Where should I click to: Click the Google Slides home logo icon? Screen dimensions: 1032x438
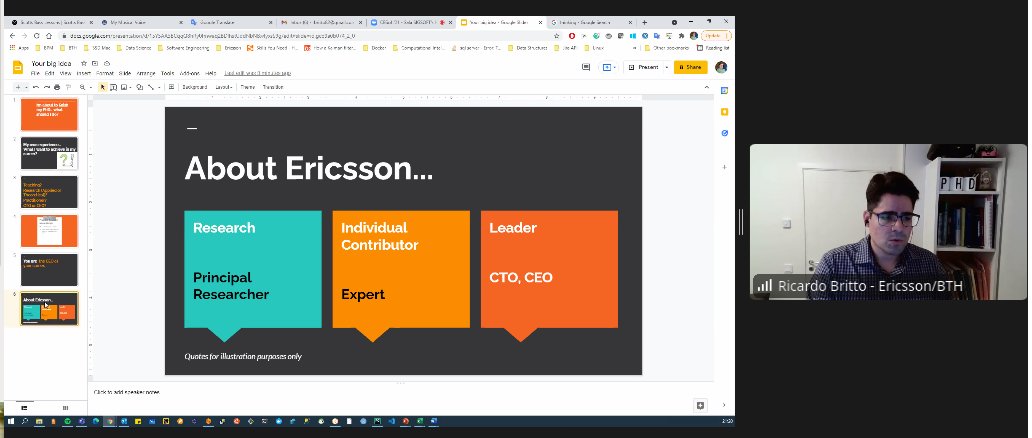point(18,67)
